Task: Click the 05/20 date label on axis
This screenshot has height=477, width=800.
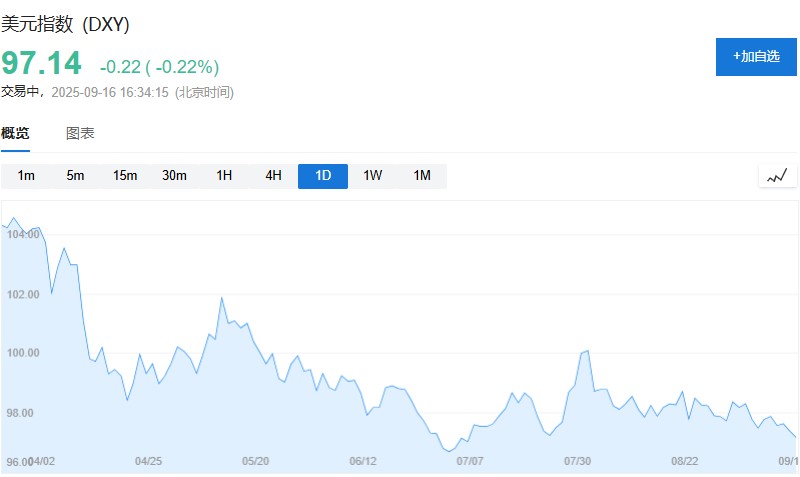Action: [255, 461]
